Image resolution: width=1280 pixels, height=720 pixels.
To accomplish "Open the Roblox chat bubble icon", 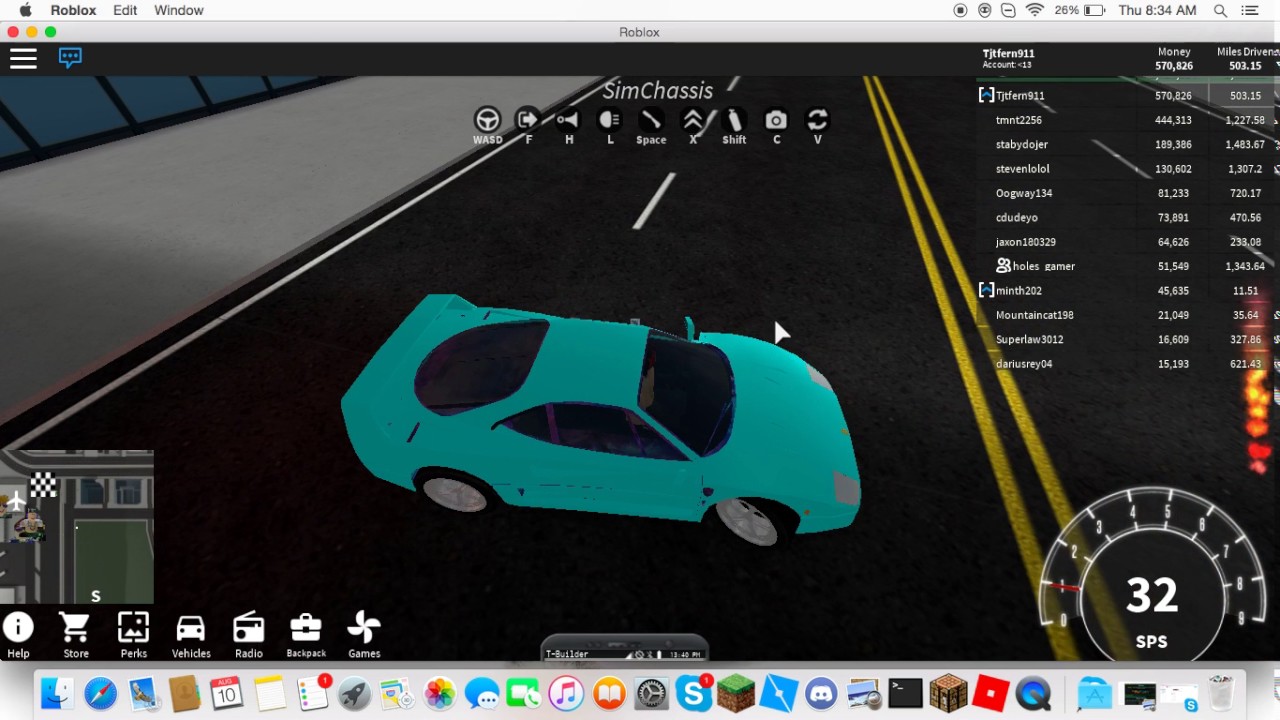I will [70, 57].
